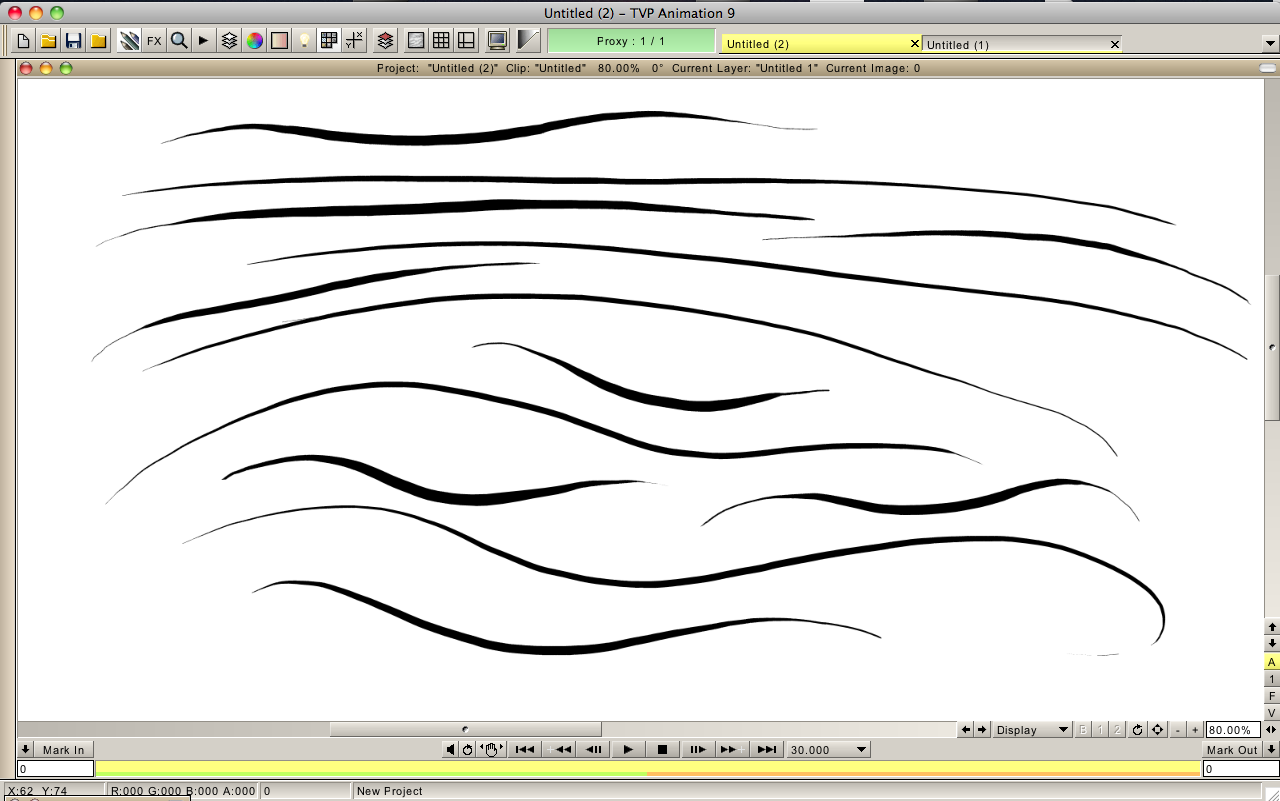Show the grid layout icon

(x=441, y=41)
